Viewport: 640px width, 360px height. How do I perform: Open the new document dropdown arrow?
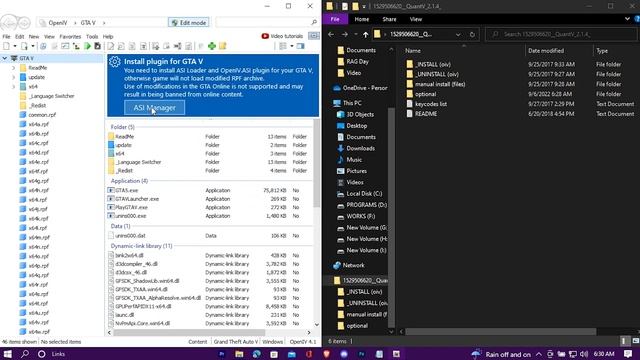click(x=15, y=46)
